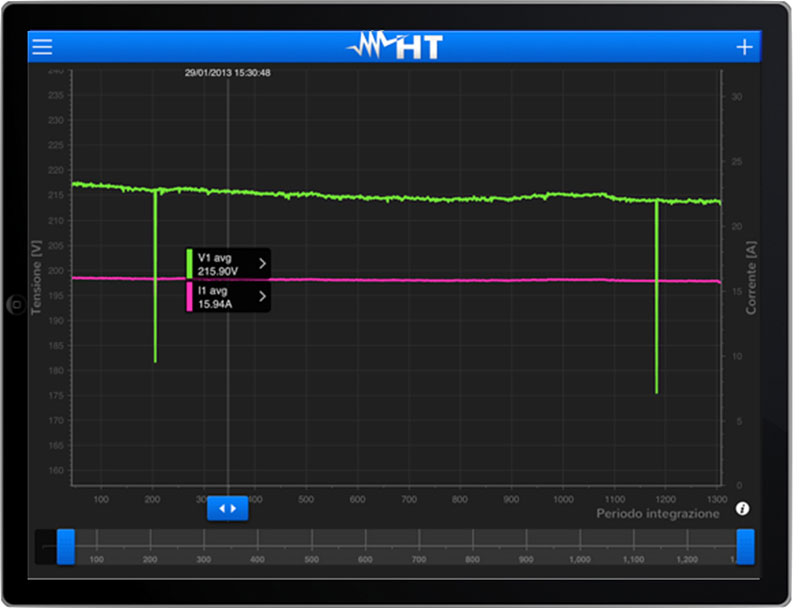
Task: Click the Periodo integrazione axis label
Action: tap(657, 514)
